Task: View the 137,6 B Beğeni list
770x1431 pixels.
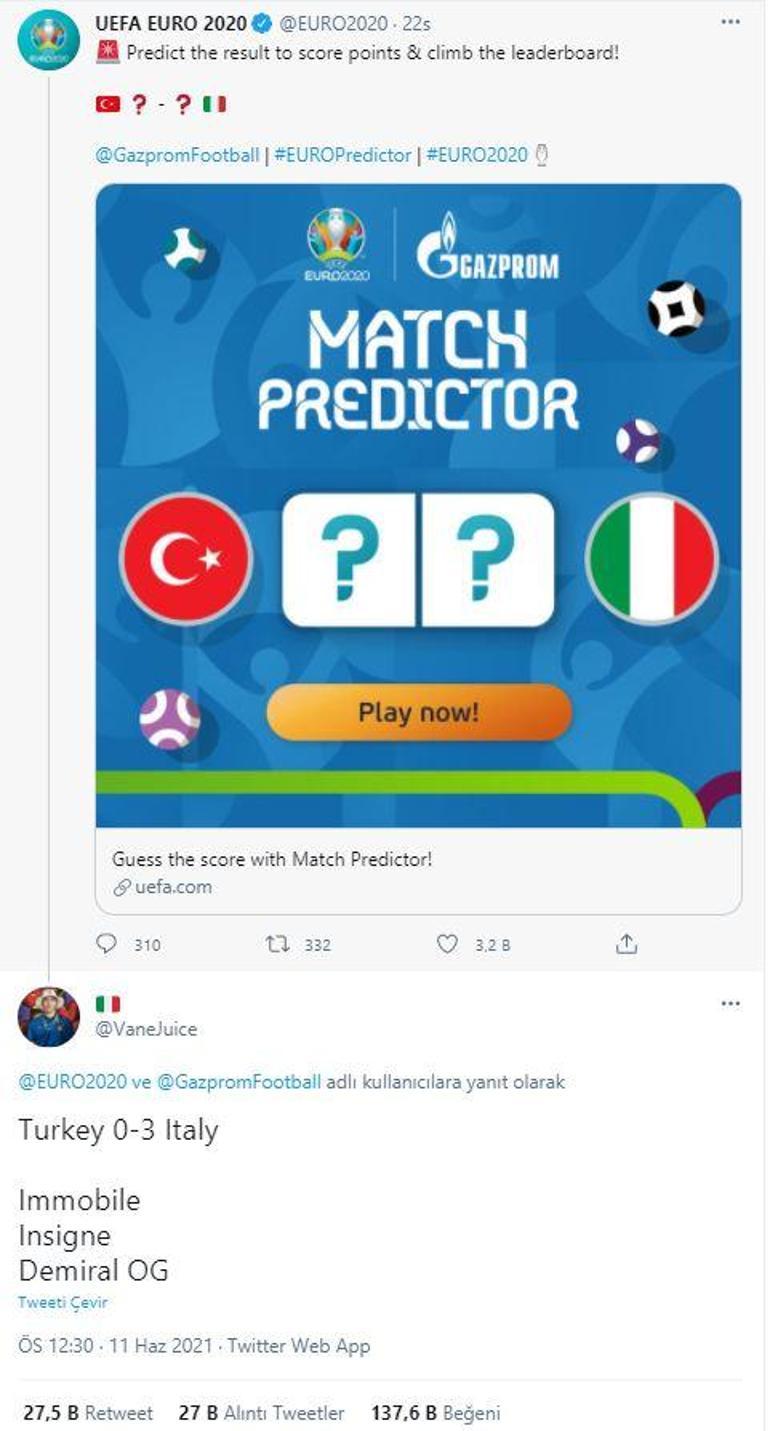Action: (435, 1413)
